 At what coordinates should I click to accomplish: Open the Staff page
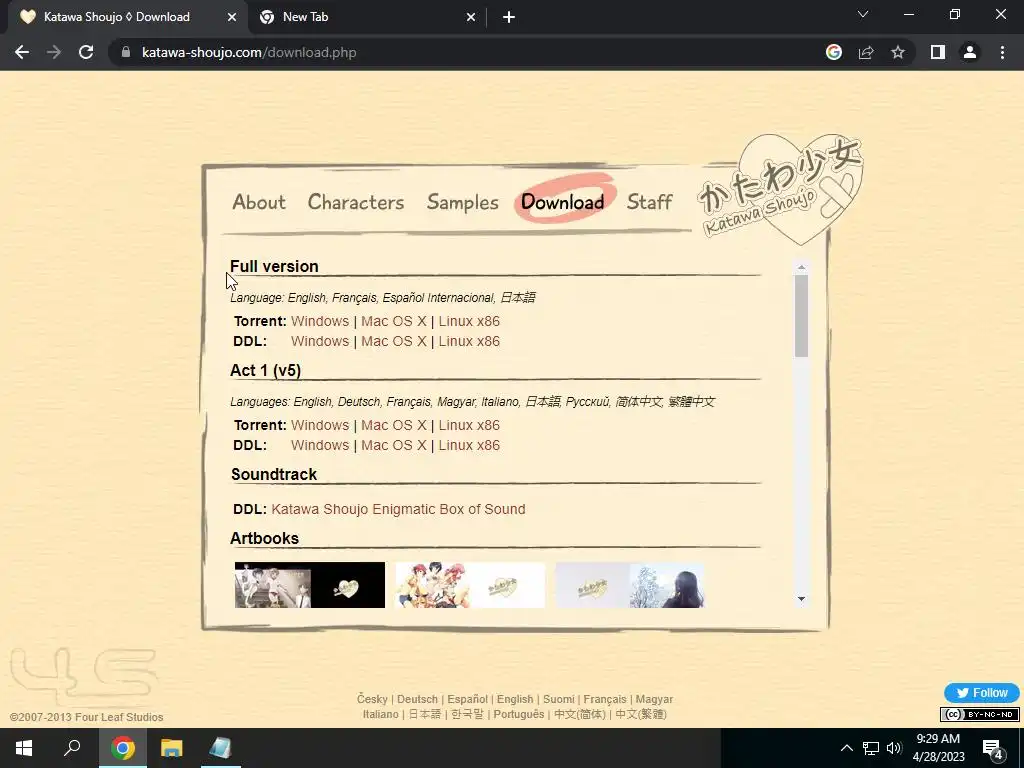click(x=650, y=202)
